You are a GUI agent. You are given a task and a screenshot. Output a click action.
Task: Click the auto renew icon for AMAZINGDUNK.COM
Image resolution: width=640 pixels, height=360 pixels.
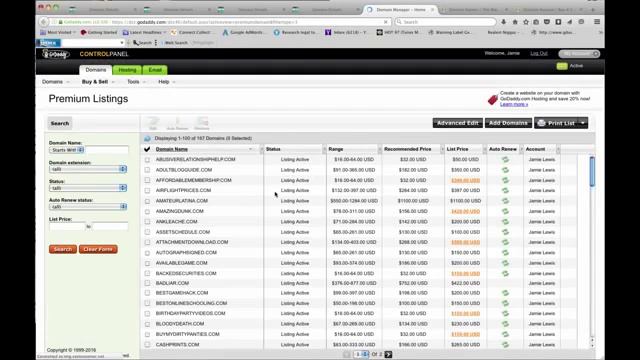coord(505,211)
